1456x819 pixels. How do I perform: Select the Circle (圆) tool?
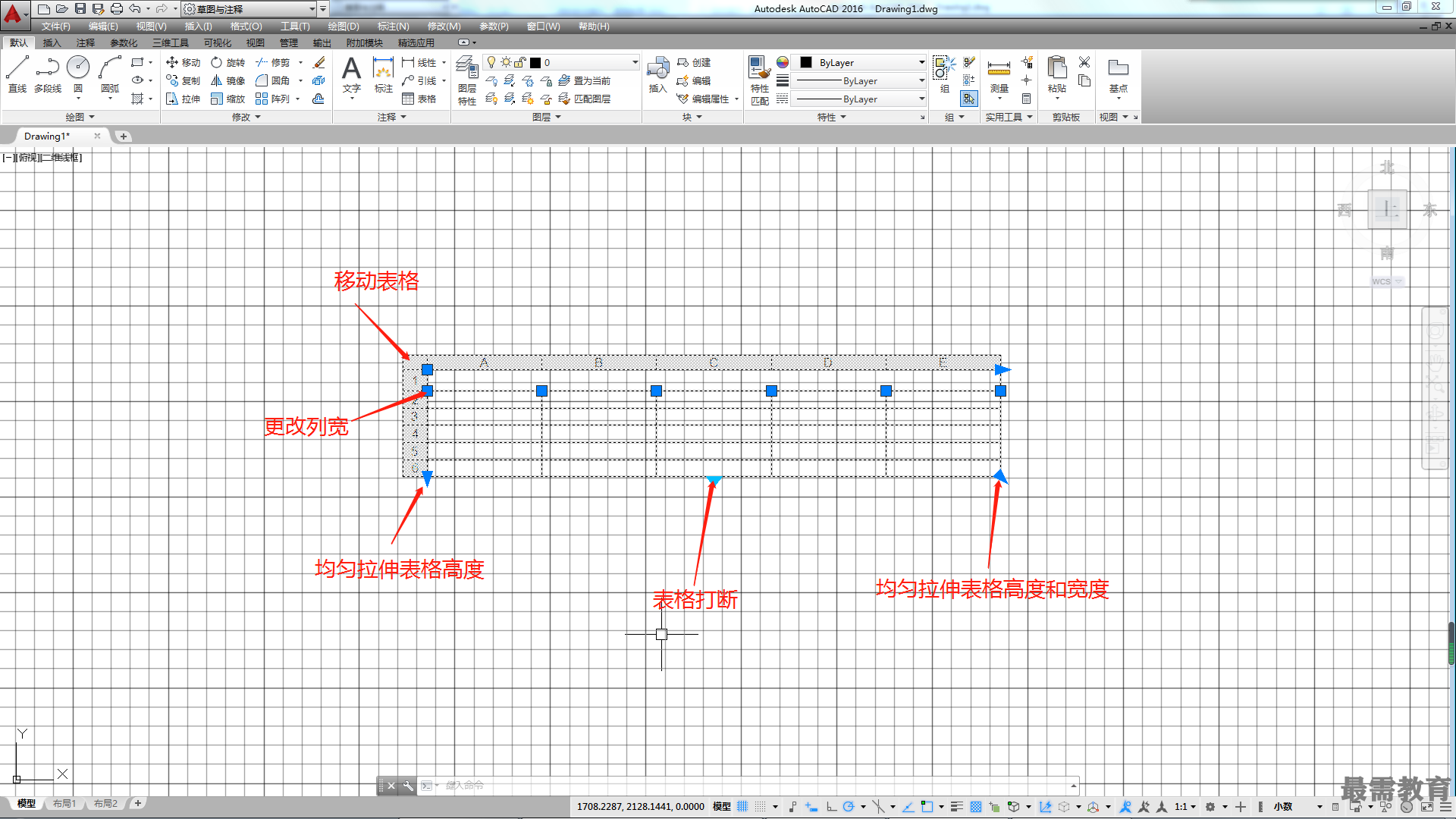pyautogui.click(x=78, y=74)
